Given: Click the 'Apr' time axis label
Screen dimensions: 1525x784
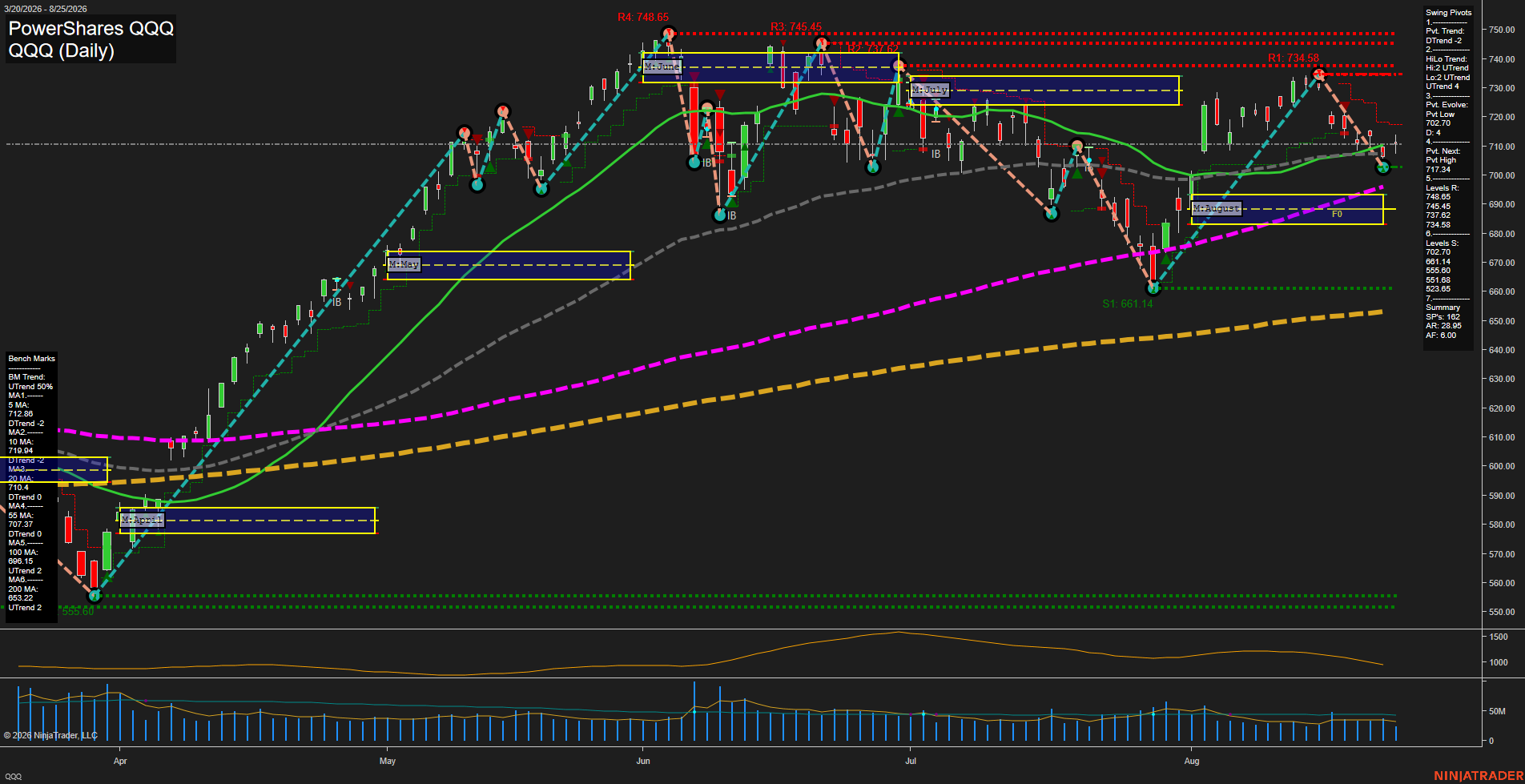Looking at the screenshot, I should [120, 761].
